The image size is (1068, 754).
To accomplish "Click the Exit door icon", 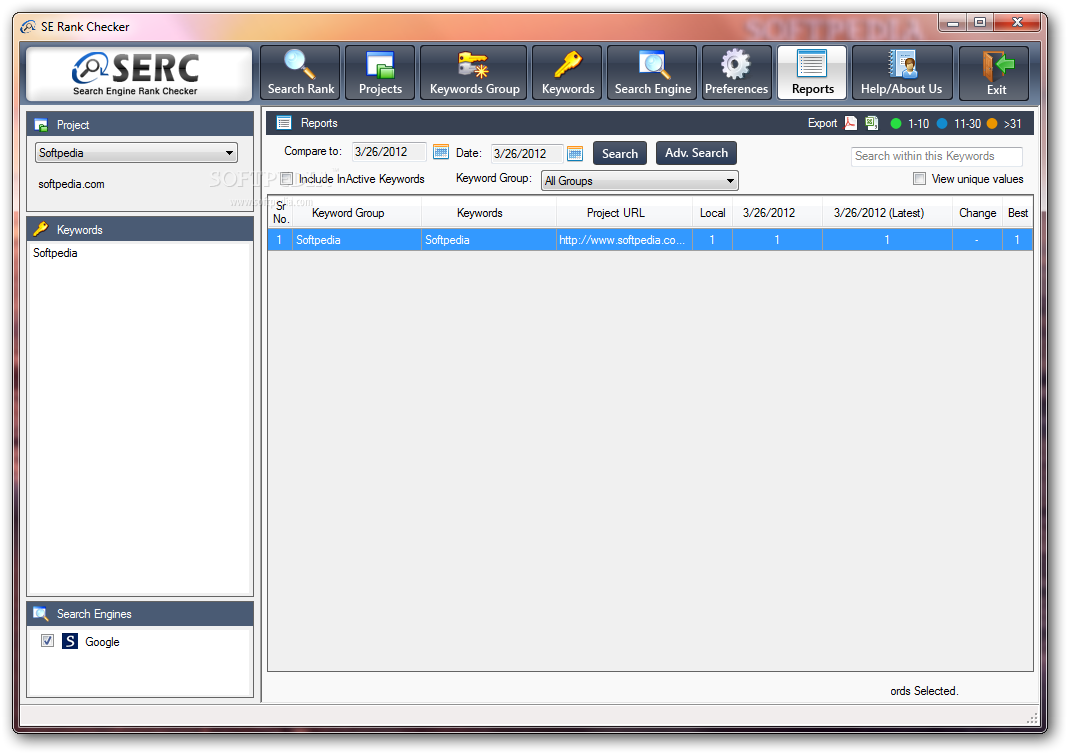I will point(997,65).
